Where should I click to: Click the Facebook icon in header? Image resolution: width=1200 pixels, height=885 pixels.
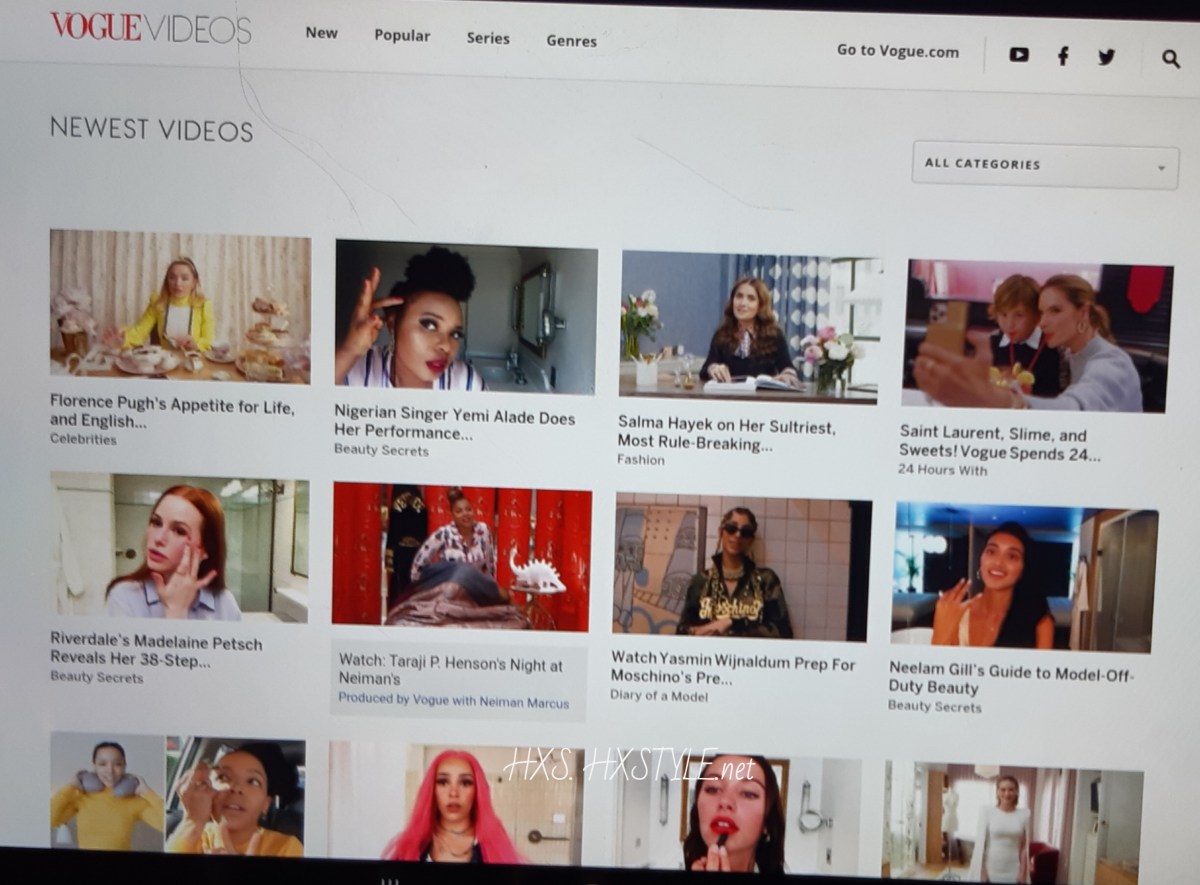click(1063, 56)
